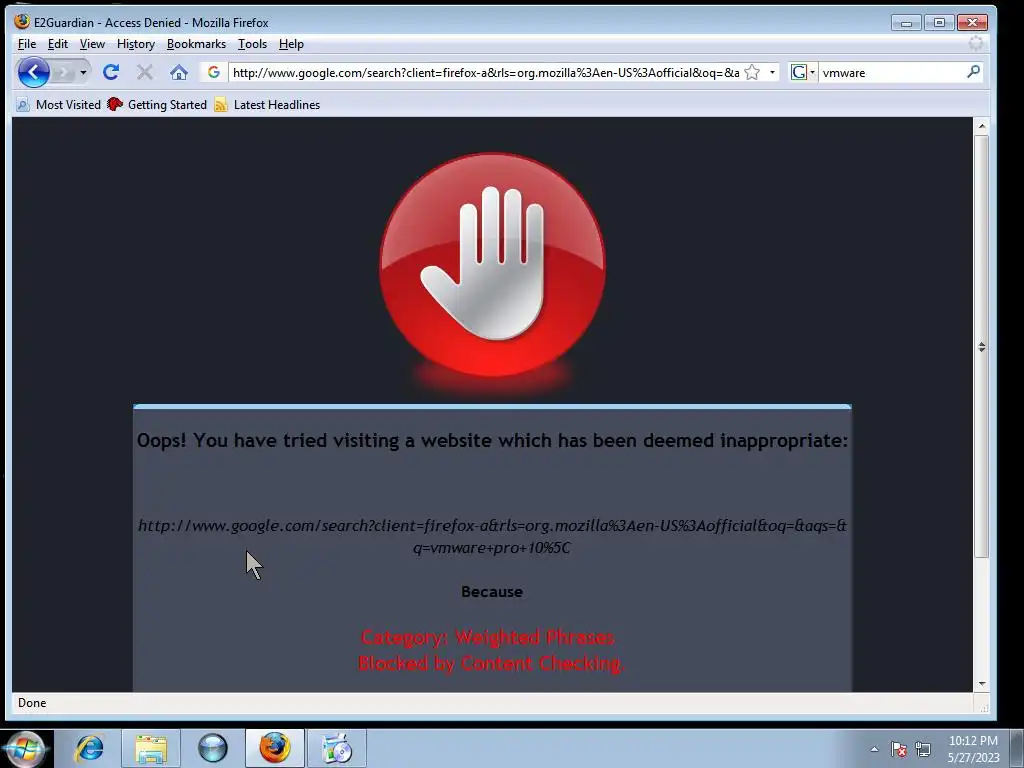Choose search engine via Google icon dropdown

click(803, 72)
